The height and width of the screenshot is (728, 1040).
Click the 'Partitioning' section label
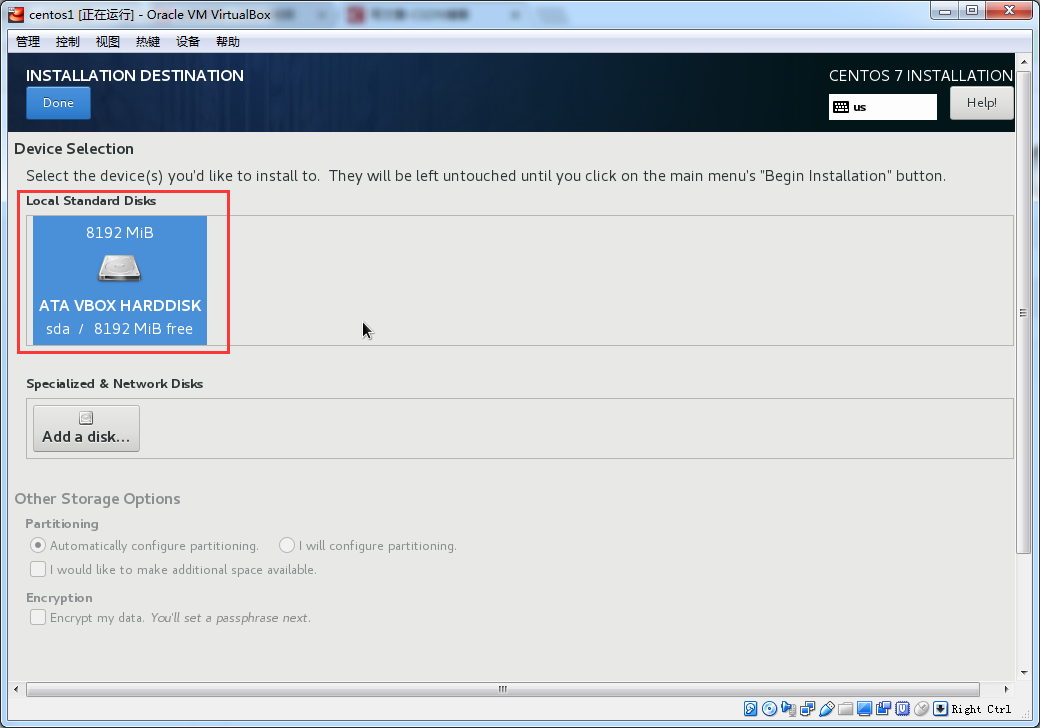pos(62,524)
